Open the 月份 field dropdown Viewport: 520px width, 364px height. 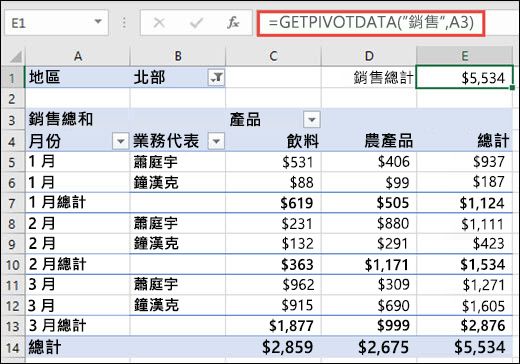pyautogui.click(x=120, y=141)
